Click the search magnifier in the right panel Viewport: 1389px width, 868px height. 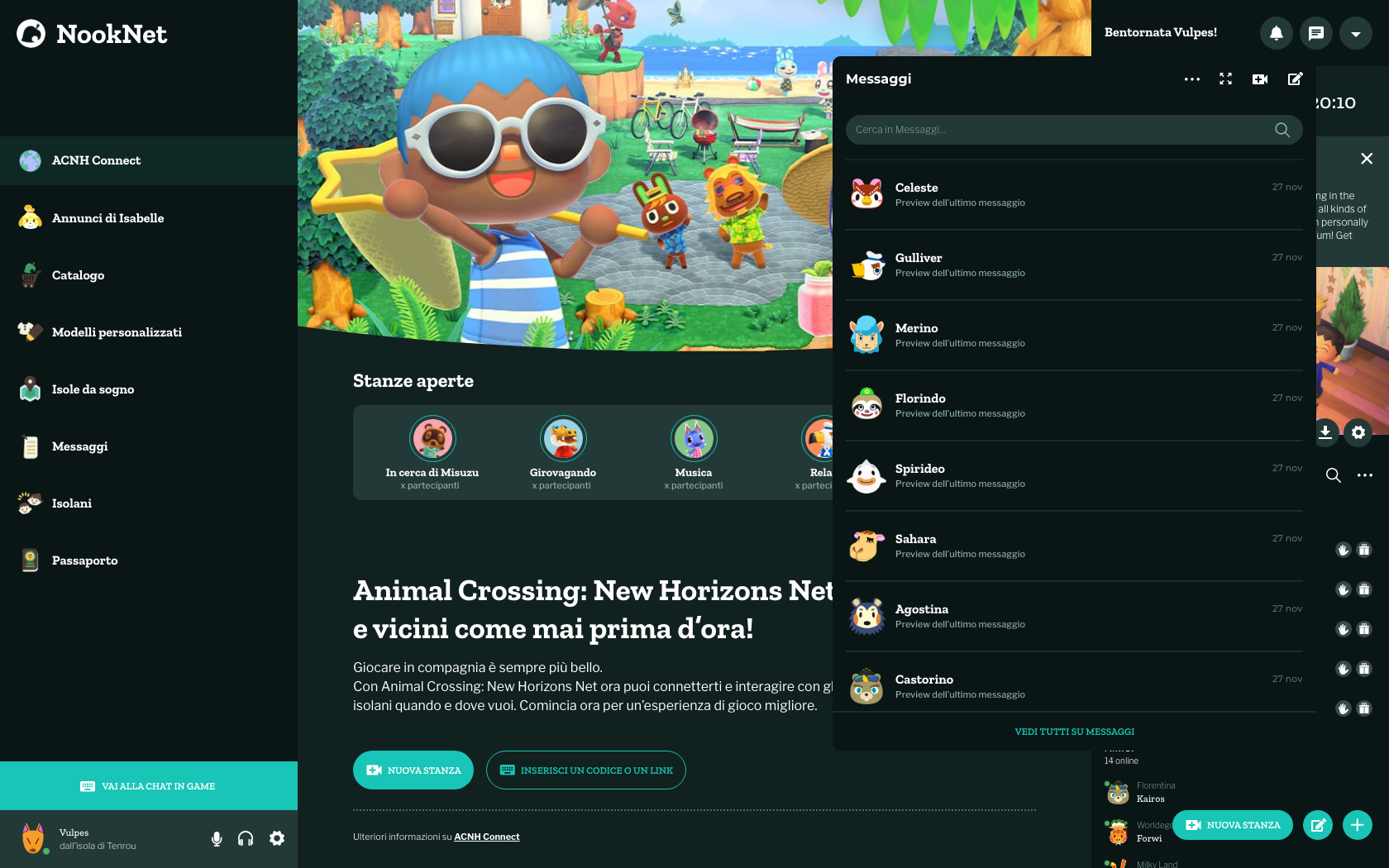tap(1334, 475)
